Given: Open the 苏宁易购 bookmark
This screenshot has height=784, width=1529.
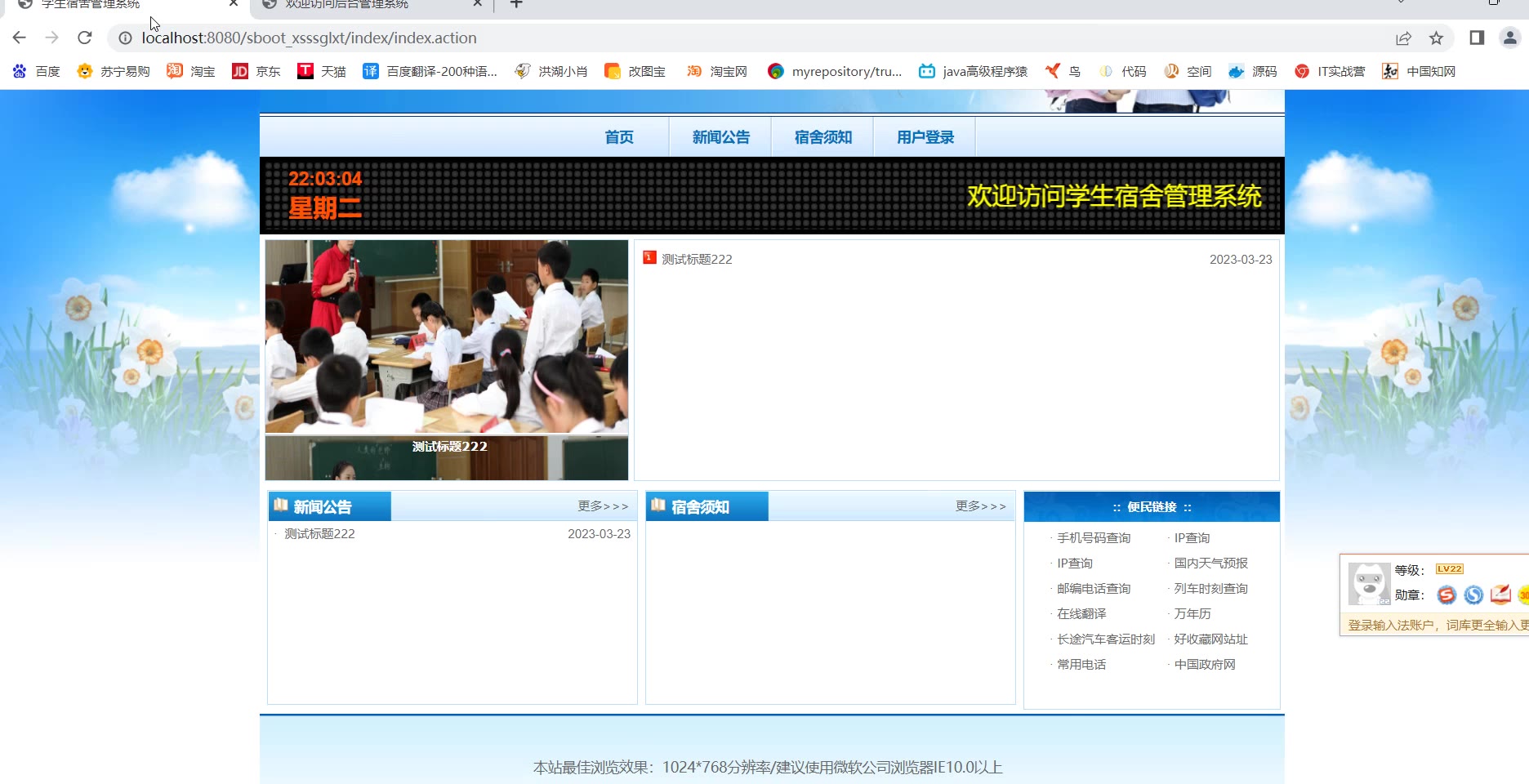Looking at the screenshot, I should click(x=114, y=71).
